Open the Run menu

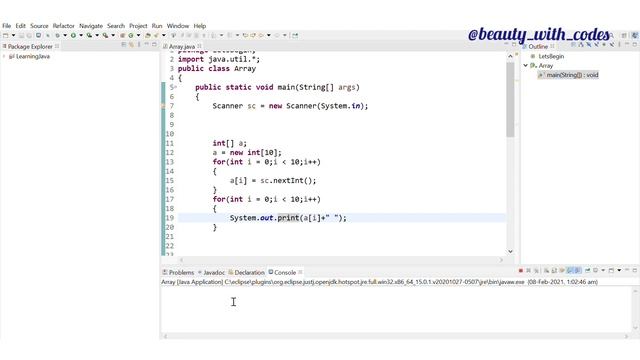(157, 26)
